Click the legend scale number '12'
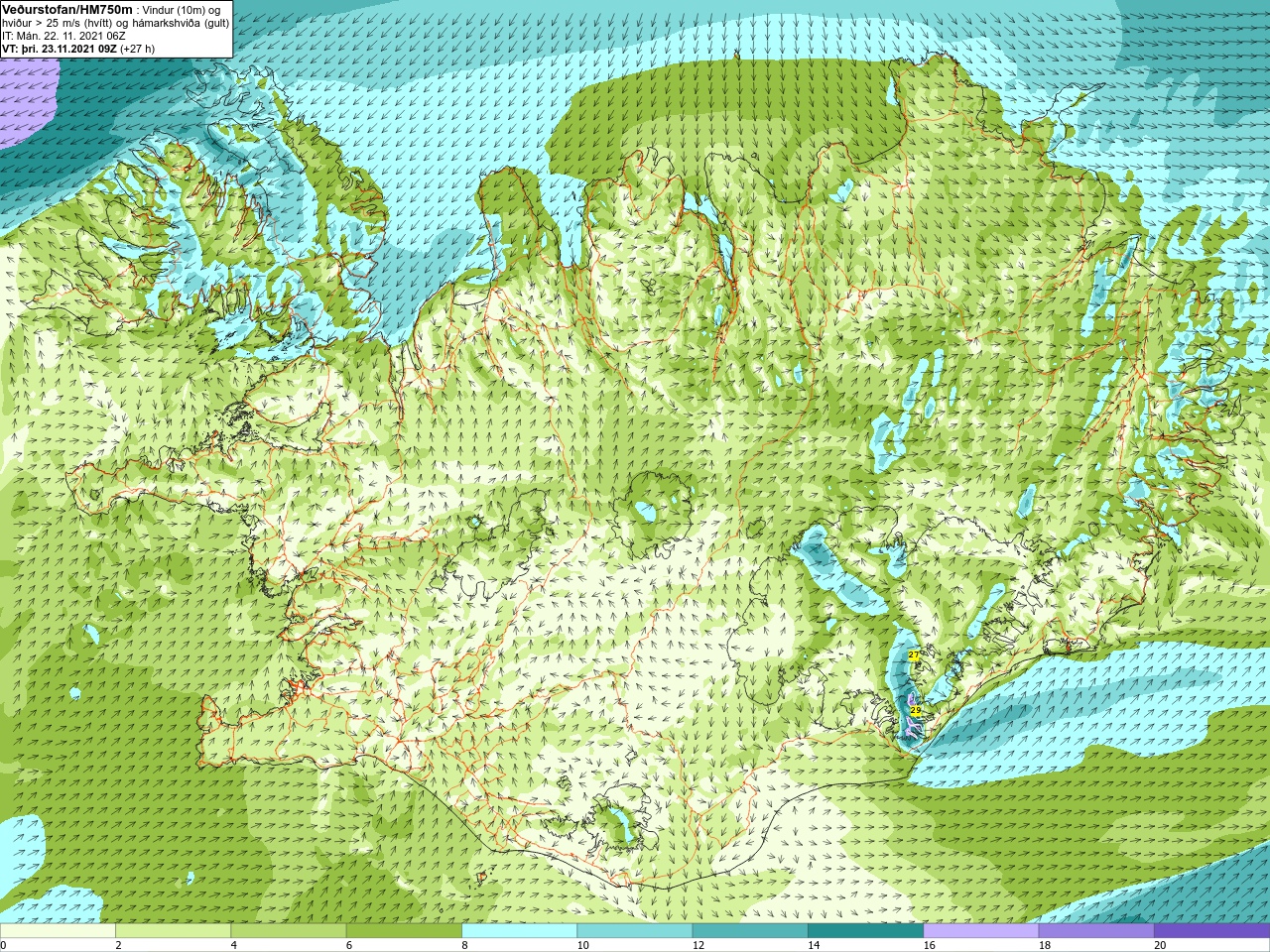 (x=698, y=945)
